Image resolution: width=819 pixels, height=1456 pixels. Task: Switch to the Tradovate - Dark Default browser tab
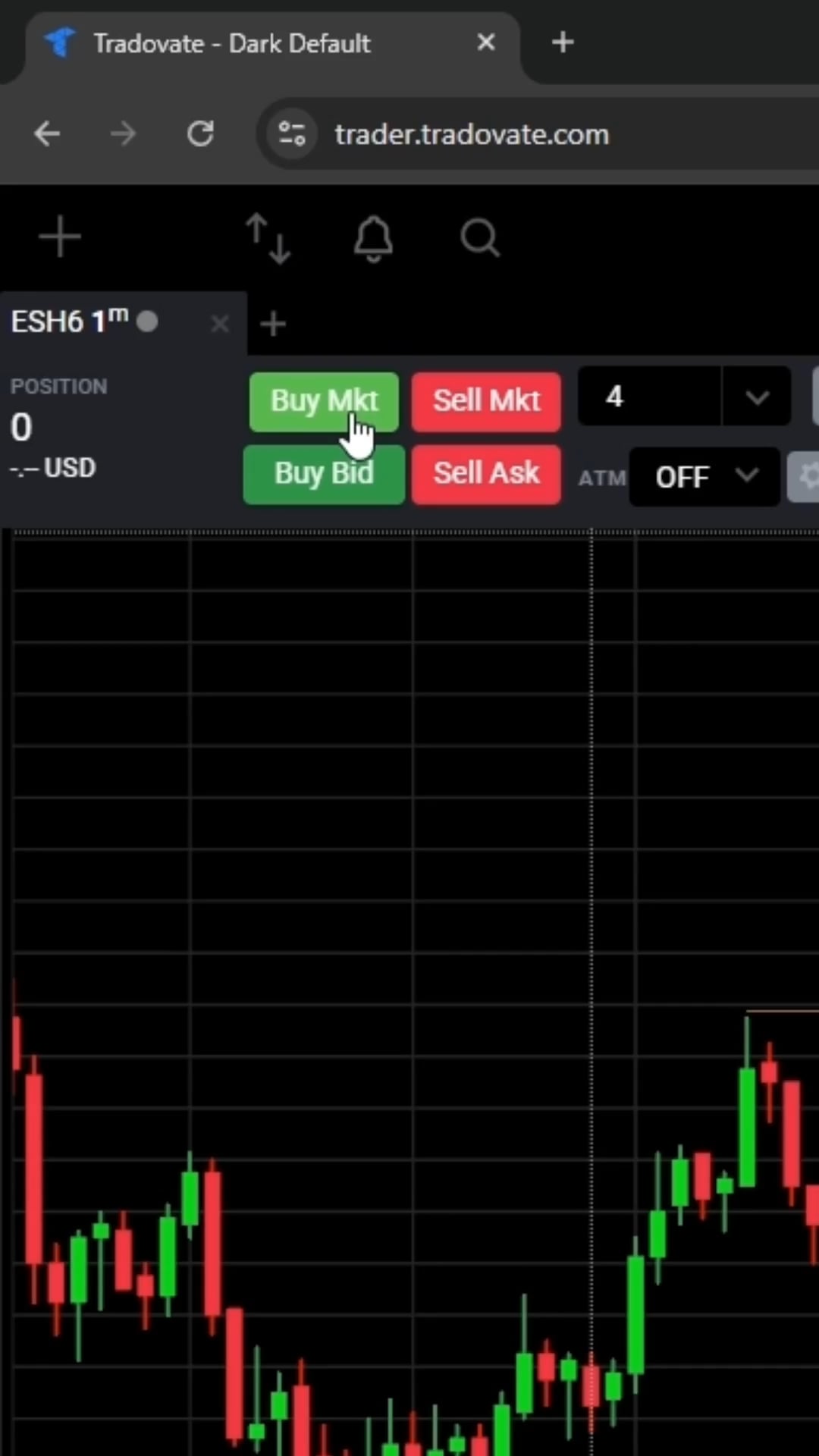[x=231, y=43]
